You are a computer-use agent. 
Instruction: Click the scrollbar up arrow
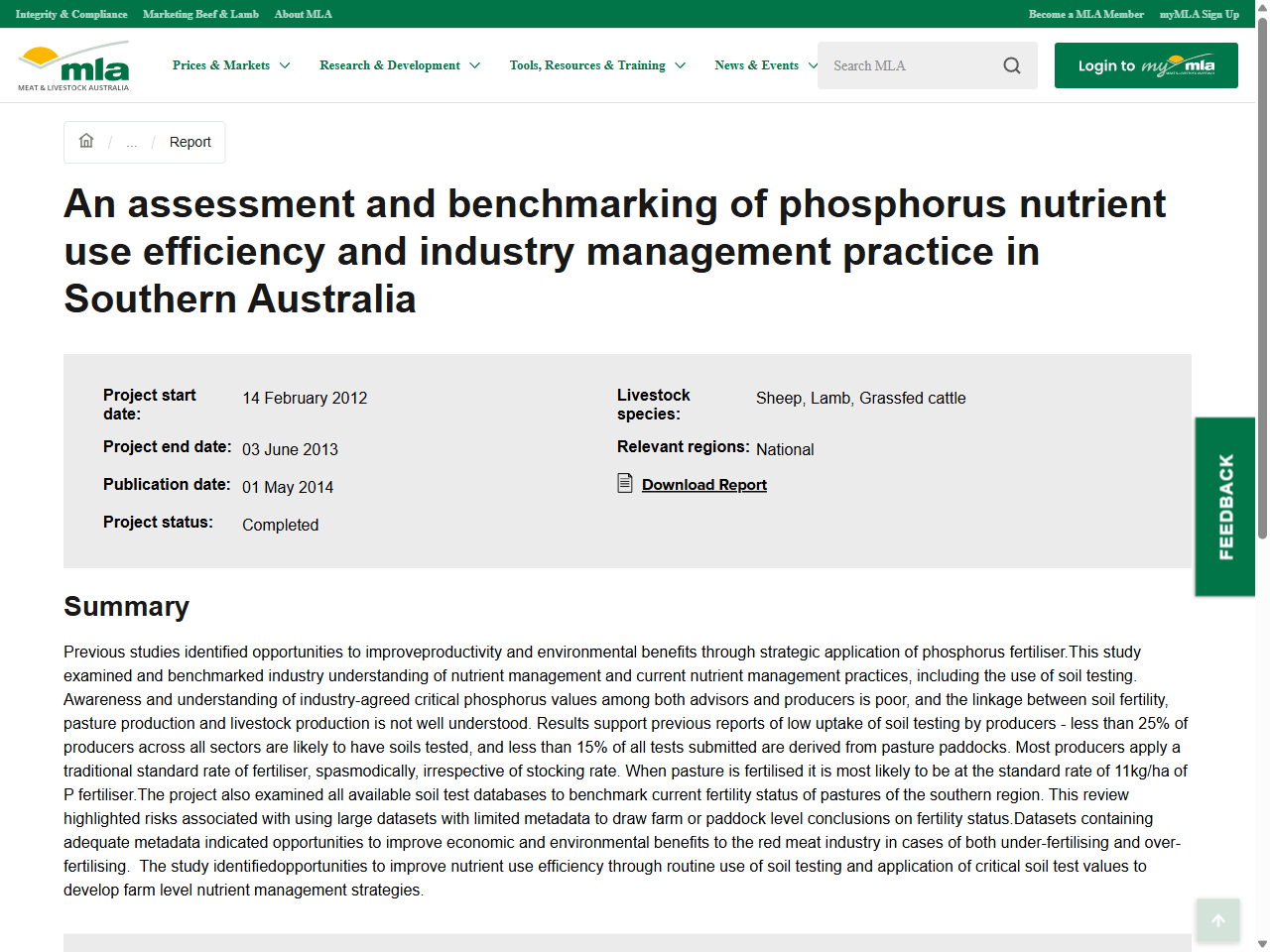coord(1262,7)
